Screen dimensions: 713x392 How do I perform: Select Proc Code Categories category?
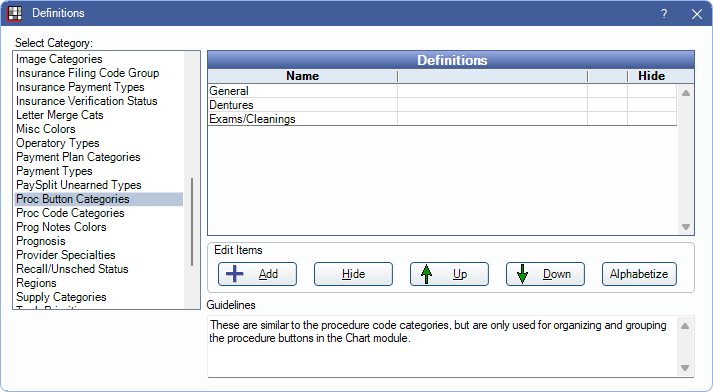point(99,213)
